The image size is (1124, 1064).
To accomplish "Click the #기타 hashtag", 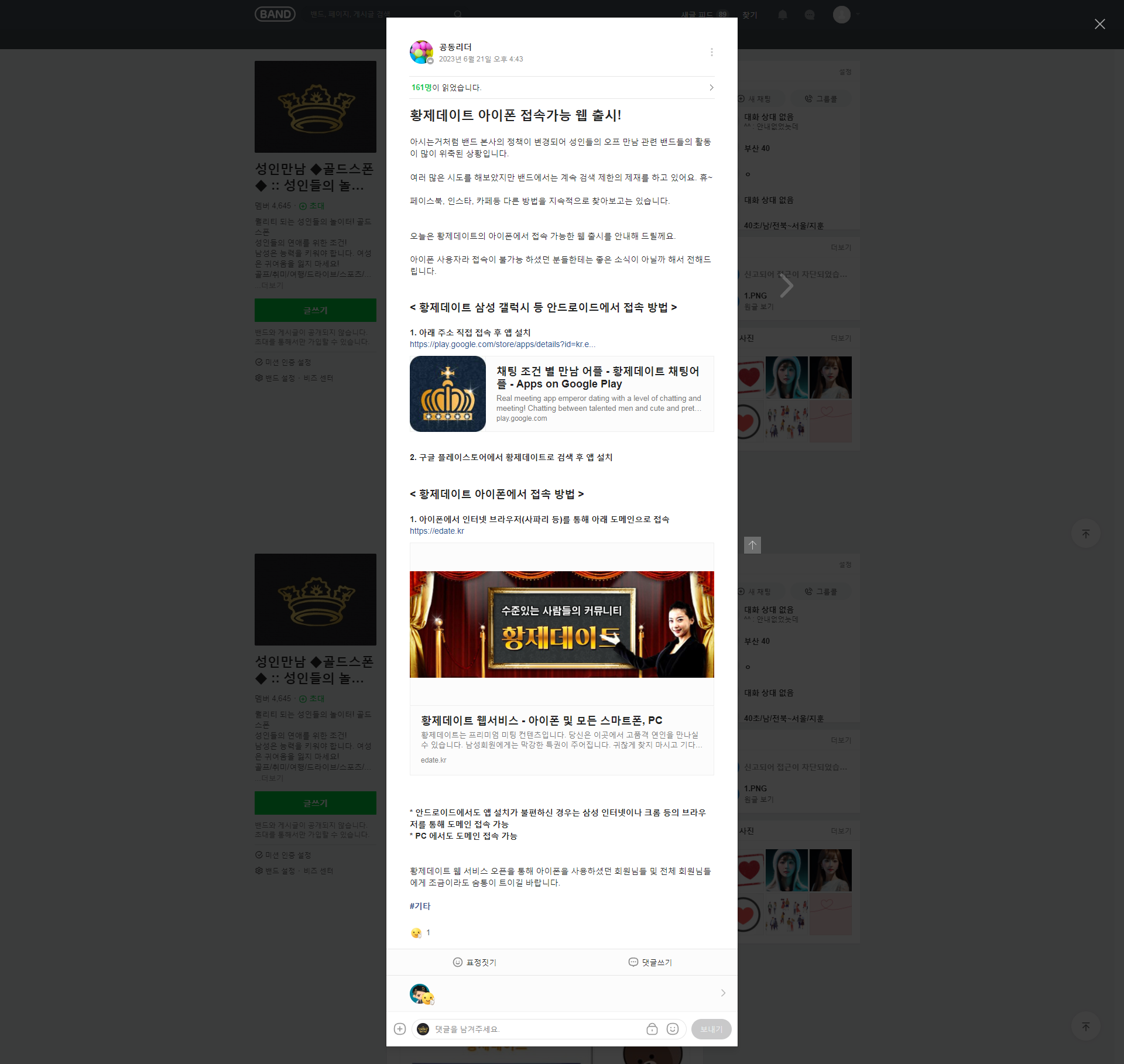I will [x=420, y=906].
